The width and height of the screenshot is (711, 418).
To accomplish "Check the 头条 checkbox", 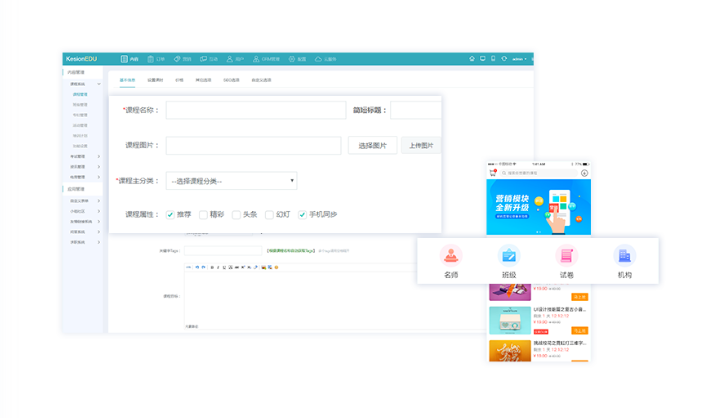I will (236, 214).
